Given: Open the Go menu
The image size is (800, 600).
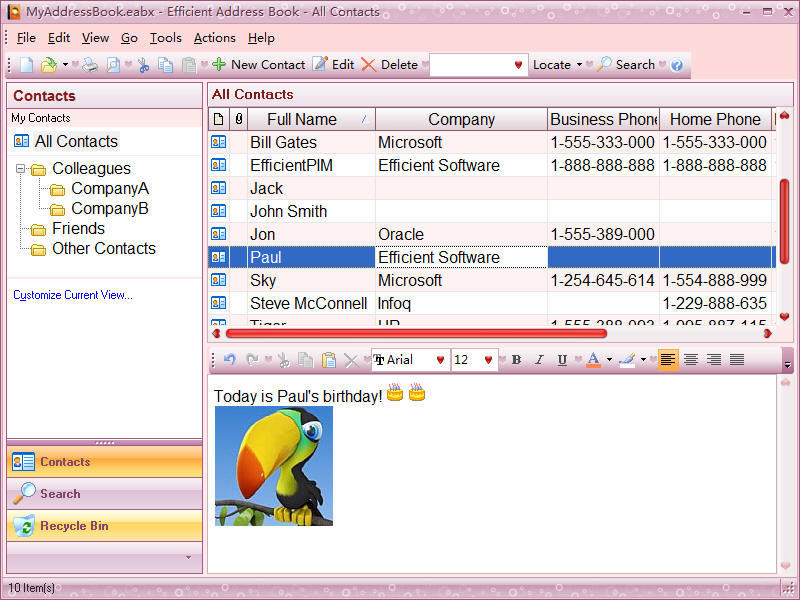Looking at the screenshot, I should pos(129,38).
